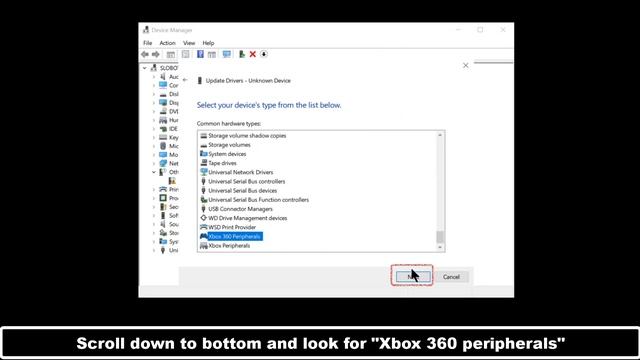Screen dimensions: 640x360
Task: Click the Update driver toolbar icon
Action: (x=242, y=54)
